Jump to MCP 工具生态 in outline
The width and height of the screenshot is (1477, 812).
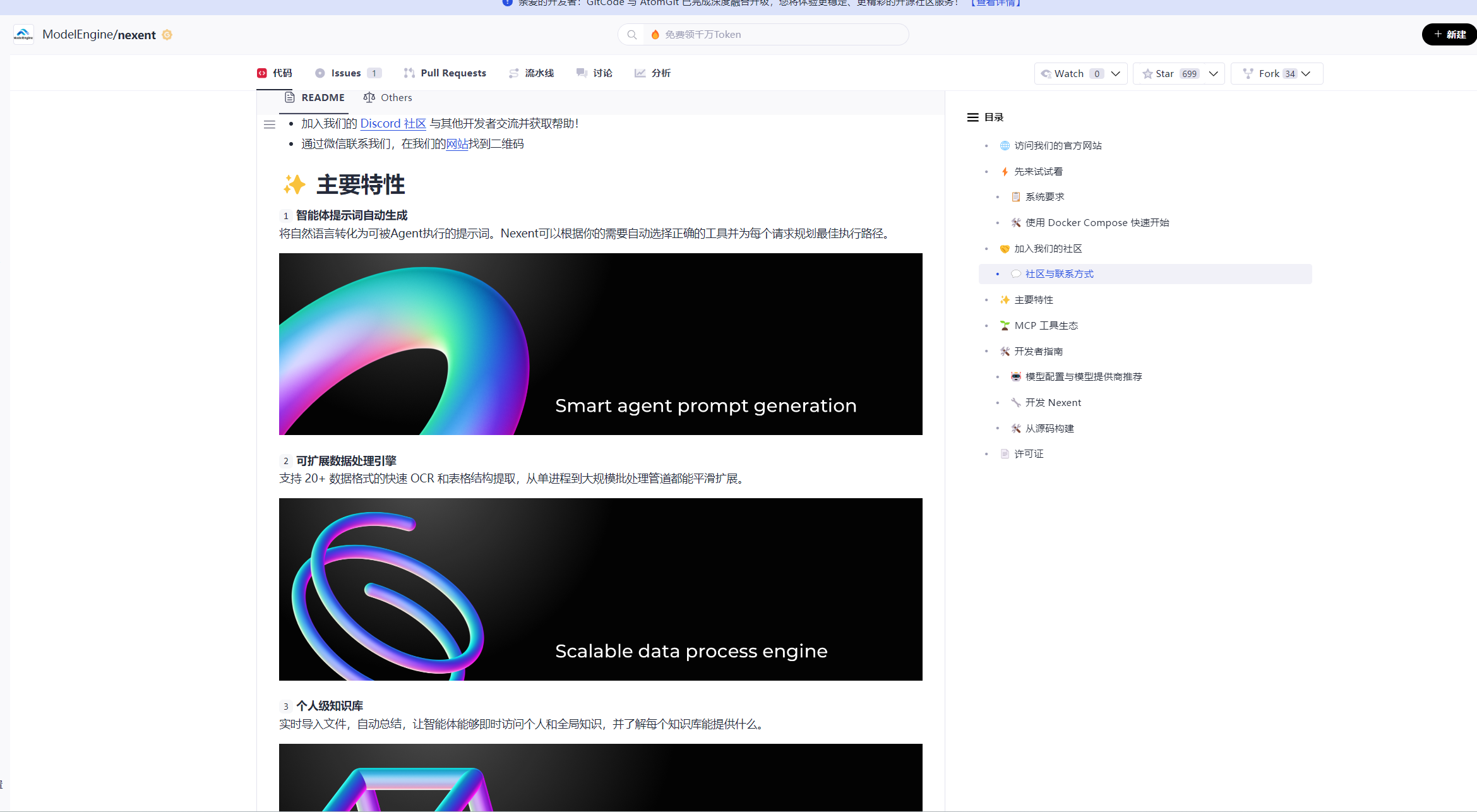(1046, 326)
